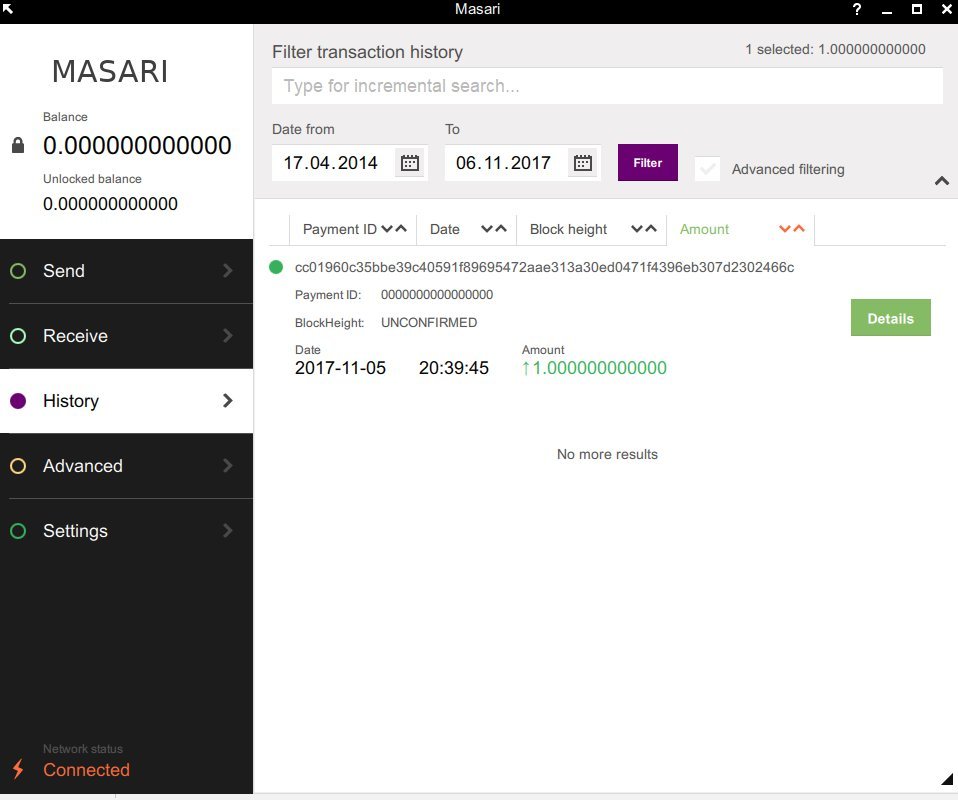The image size is (958, 800).
Task: Click the transaction time 20:39:45
Action: click(x=453, y=368)
